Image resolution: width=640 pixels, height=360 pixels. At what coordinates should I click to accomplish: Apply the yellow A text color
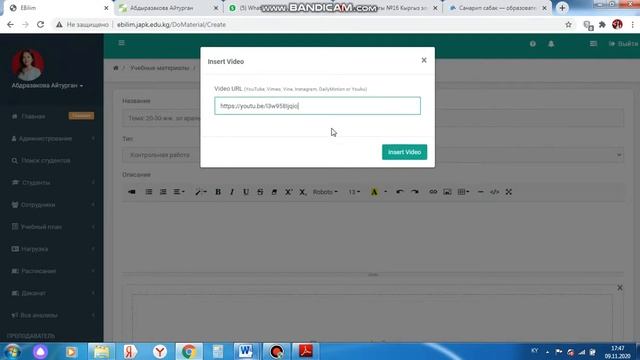point(374,192)
